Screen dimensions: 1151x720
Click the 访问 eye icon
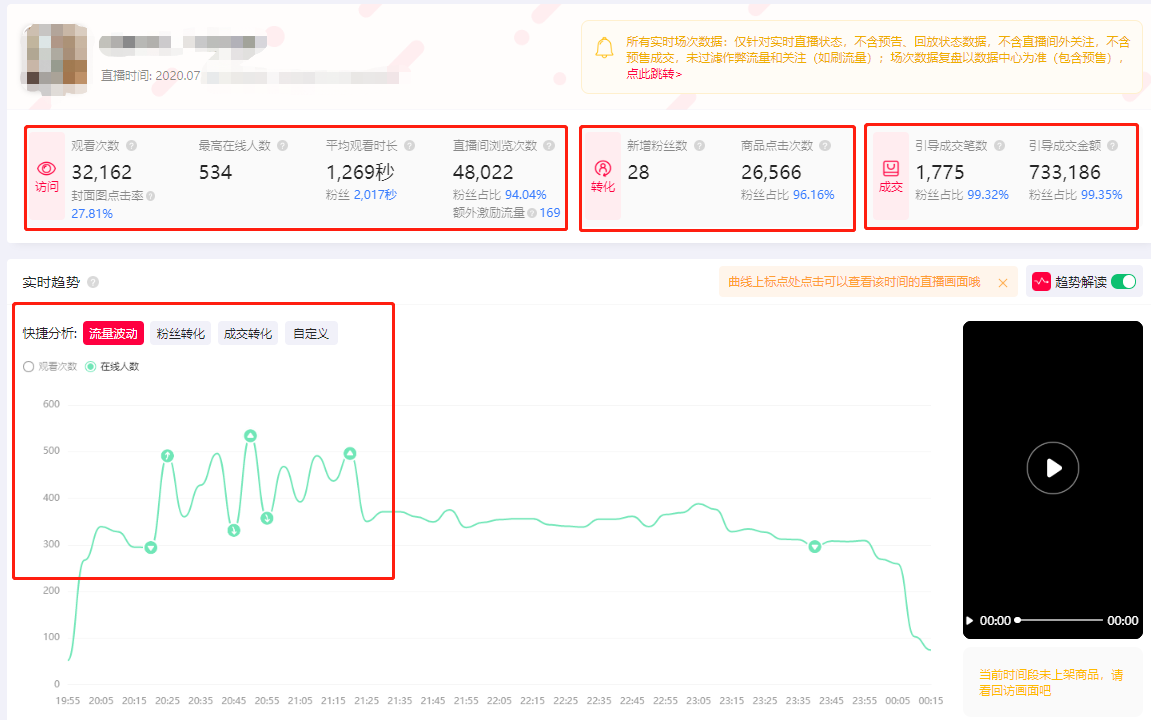(46, 169)
